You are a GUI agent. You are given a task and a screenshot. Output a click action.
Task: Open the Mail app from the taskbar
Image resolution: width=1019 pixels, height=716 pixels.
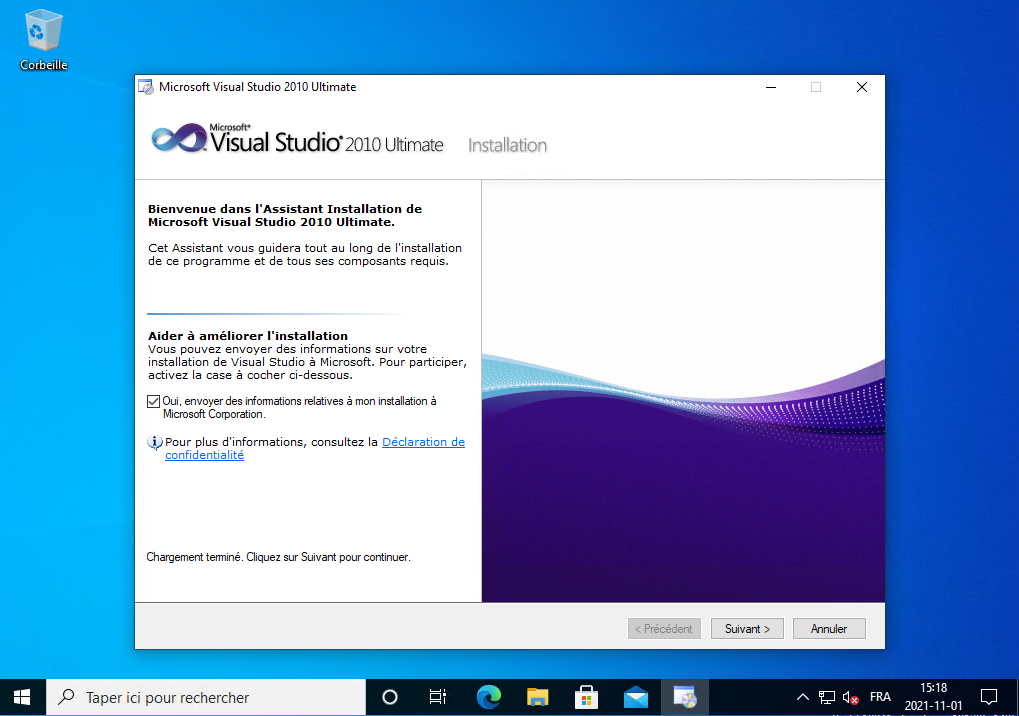(x=636, y=697)
